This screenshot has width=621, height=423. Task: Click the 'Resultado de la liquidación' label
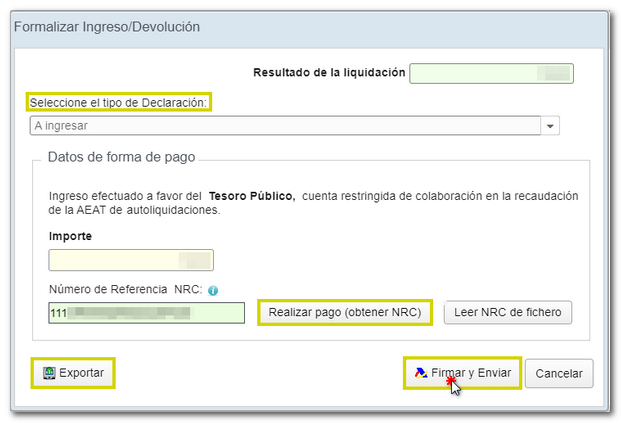click(x=329, y=72)
